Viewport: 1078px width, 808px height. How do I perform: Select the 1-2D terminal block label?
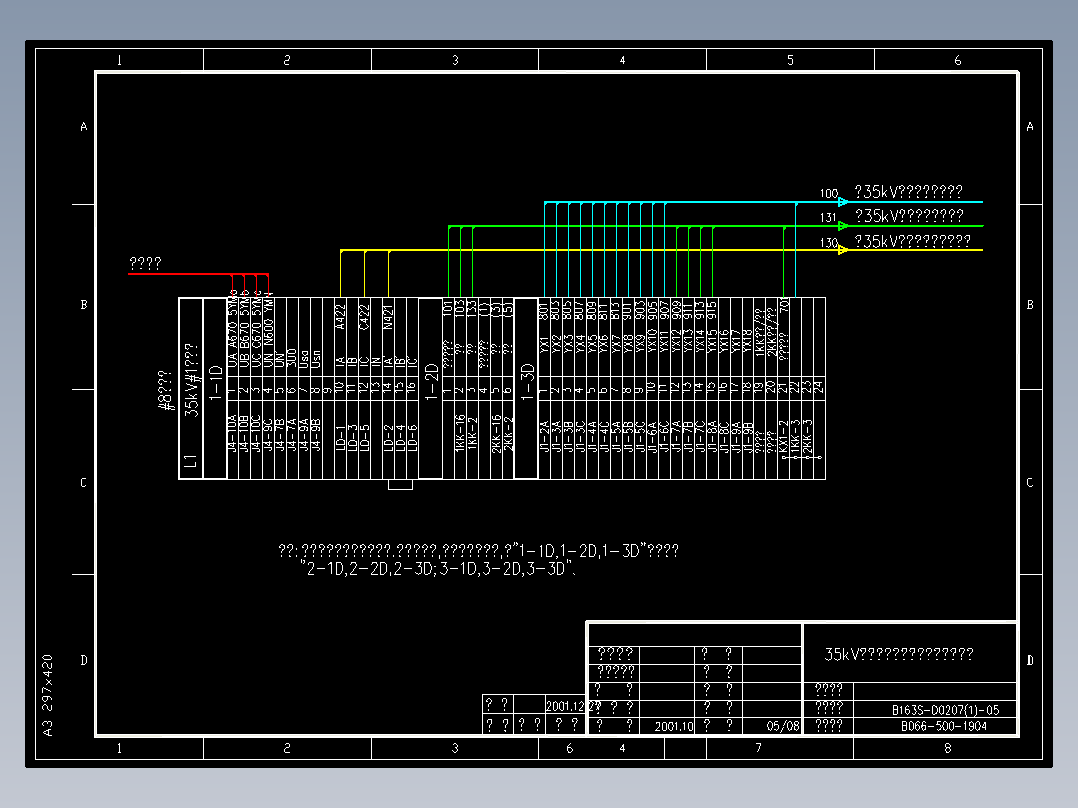click(431, 382)
